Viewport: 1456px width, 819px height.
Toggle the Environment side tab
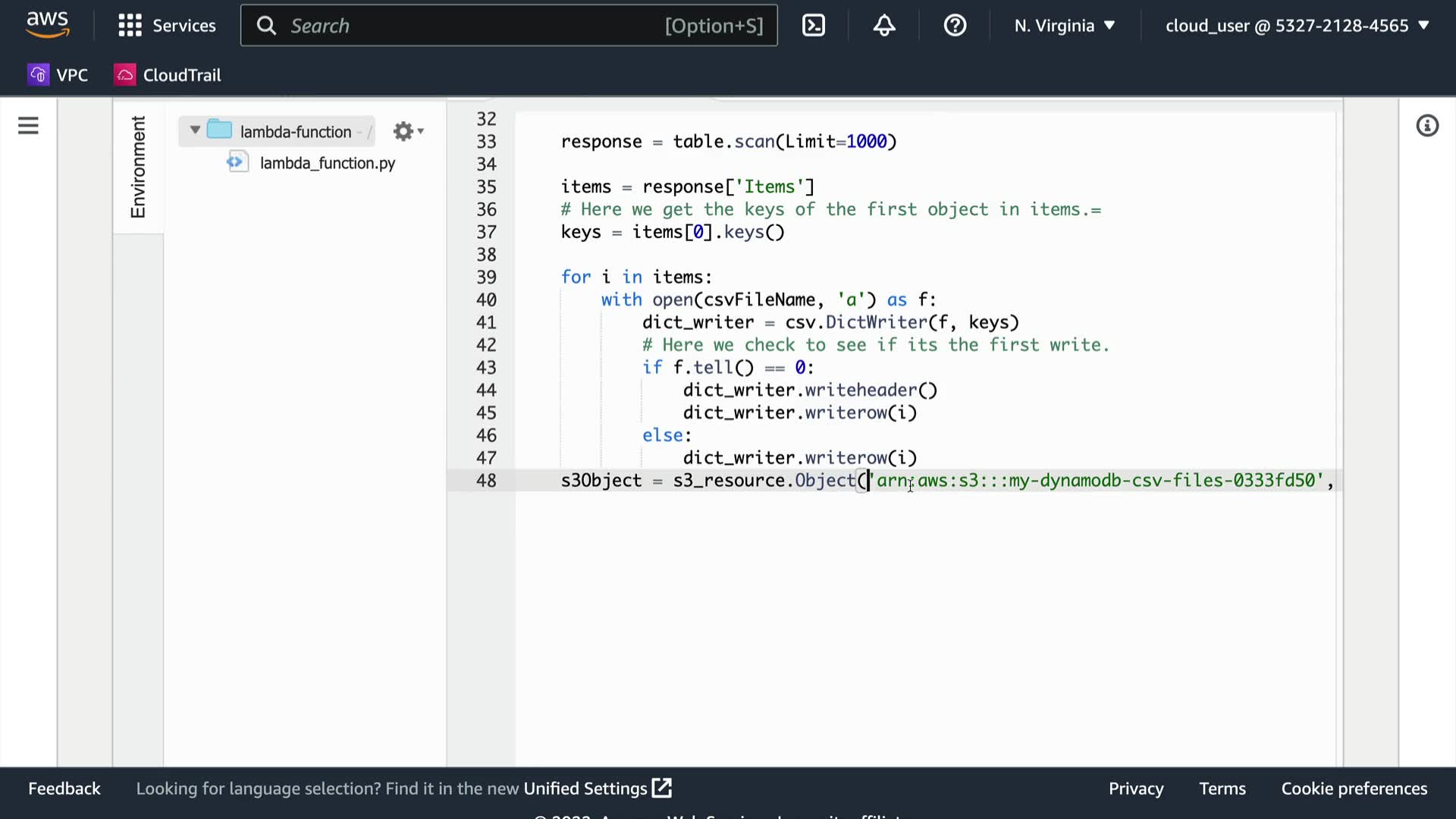(x=138, y=167)
